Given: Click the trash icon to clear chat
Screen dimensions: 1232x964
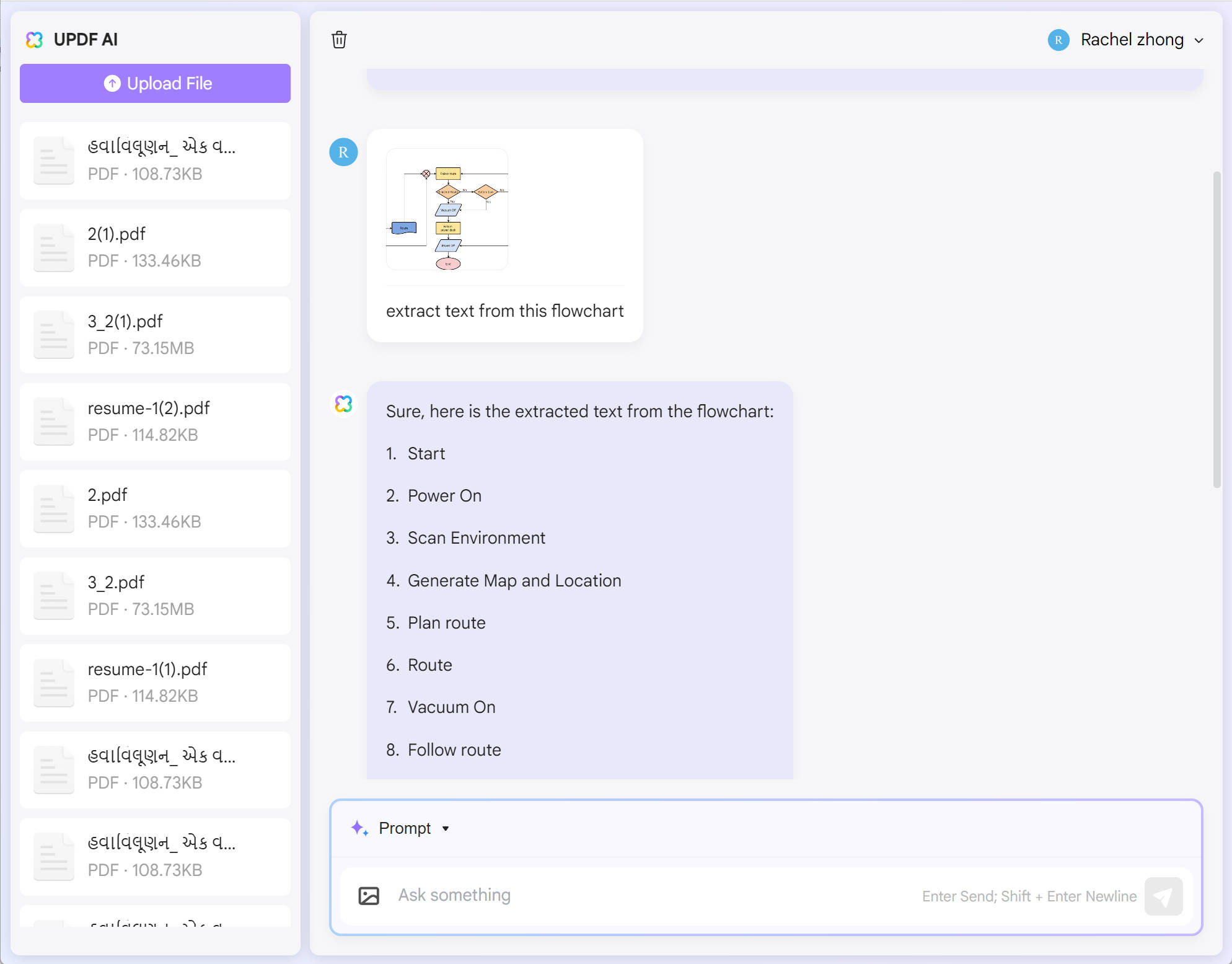Looking at the screenshot, I should point(339,40).
